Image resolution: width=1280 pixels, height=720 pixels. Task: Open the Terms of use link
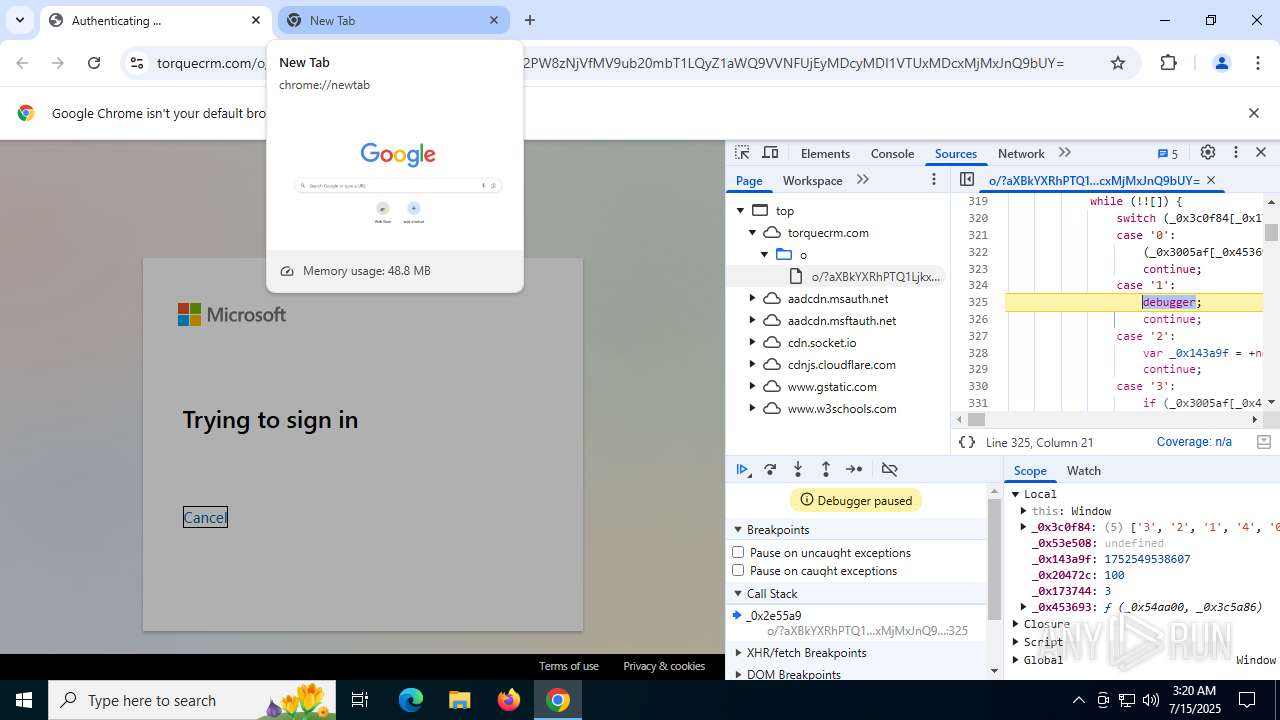pos(569,666)
